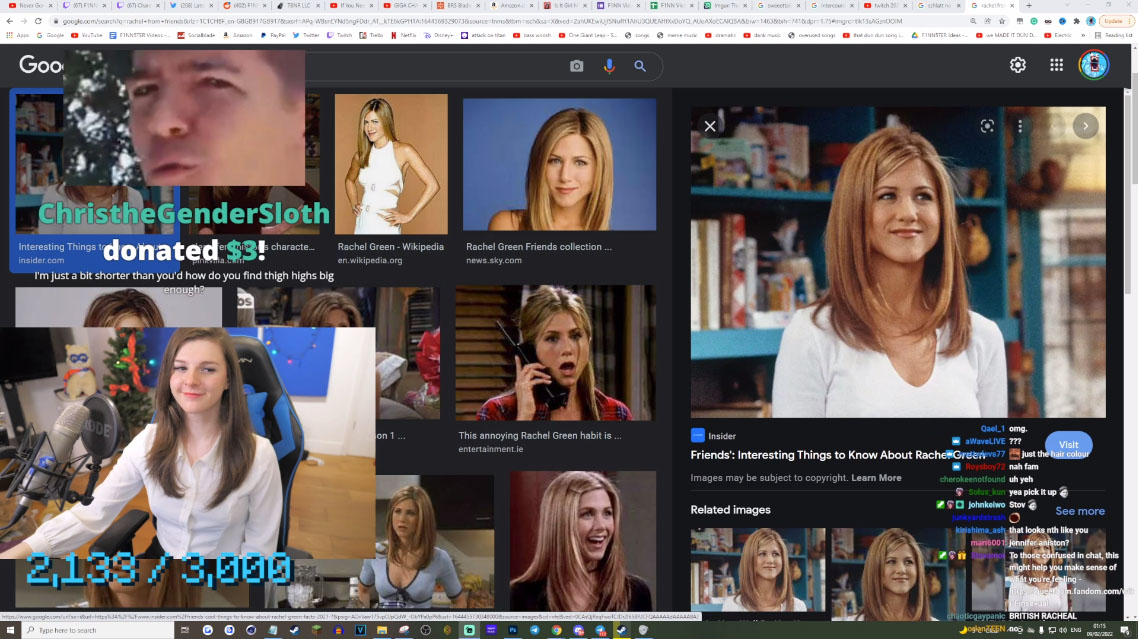Open a new browser tab
Viewport: 1138px width, 639px height.
point(1028,5)
